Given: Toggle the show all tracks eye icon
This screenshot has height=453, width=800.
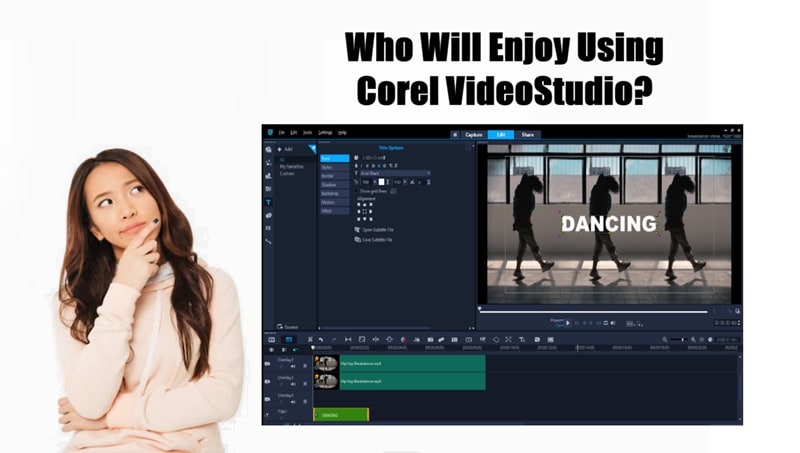Looking at the screenshot, I should click(x=271, y=349).
